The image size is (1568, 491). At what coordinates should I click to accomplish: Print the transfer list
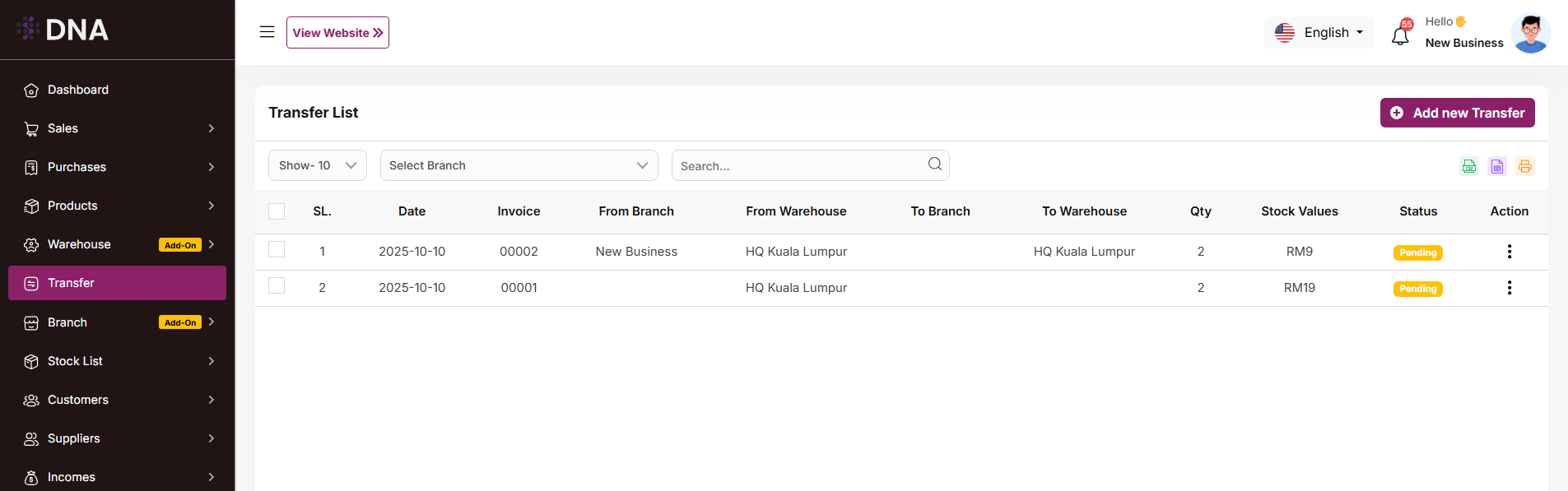[x=1525, y=166]
